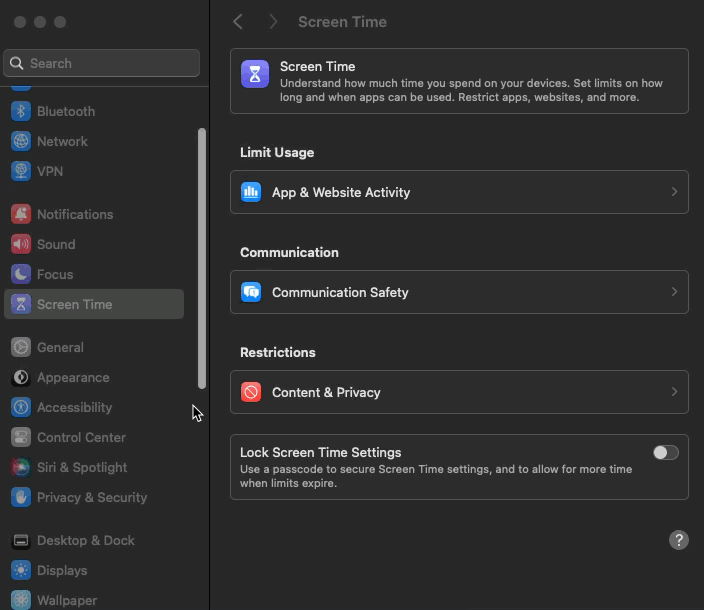Click the Sound speaker icon
Viewport: 704px width, 610px height.
click(21, 244)
